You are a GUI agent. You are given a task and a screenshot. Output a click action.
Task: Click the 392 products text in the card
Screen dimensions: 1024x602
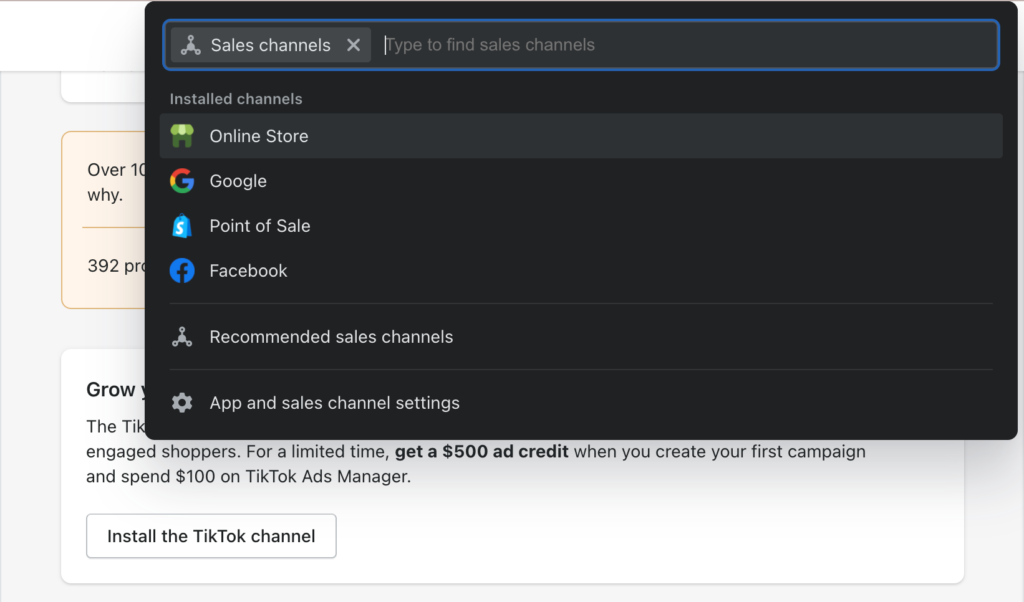point(116,266)
